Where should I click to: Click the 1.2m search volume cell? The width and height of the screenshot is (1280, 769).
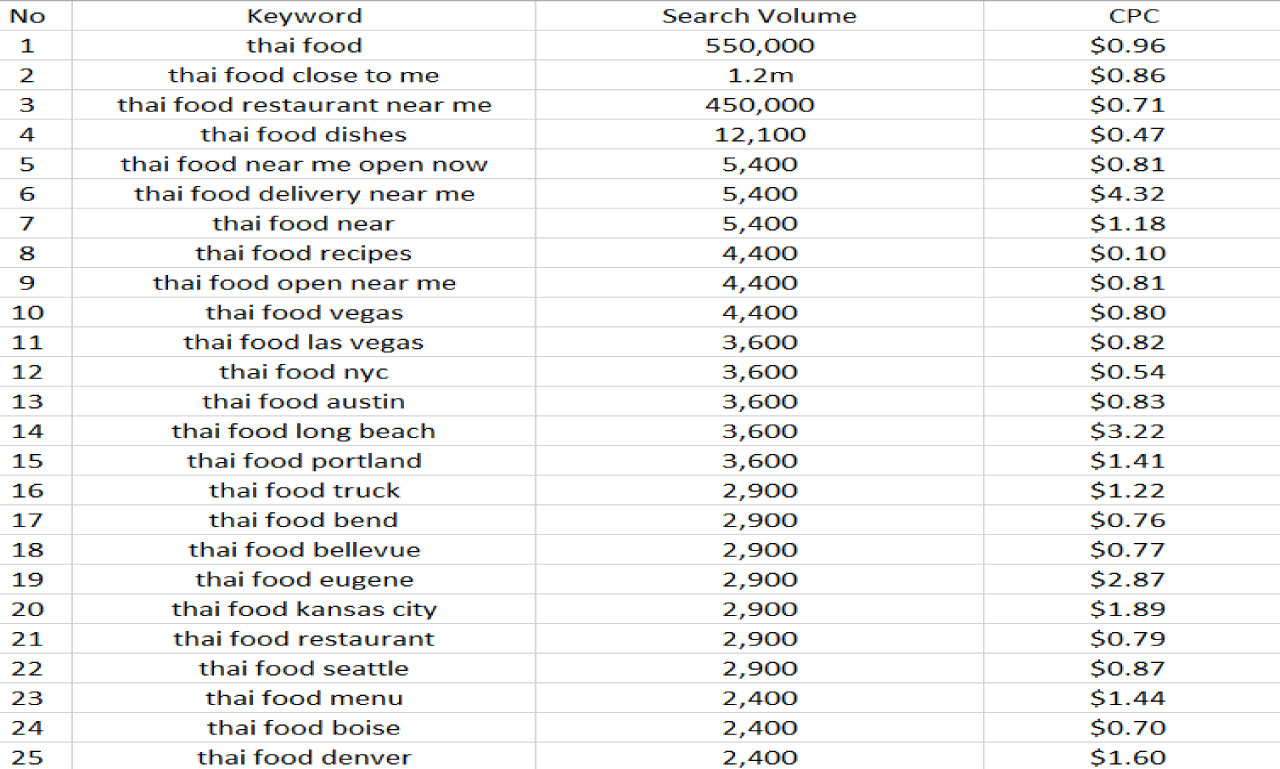pos(759,75)
